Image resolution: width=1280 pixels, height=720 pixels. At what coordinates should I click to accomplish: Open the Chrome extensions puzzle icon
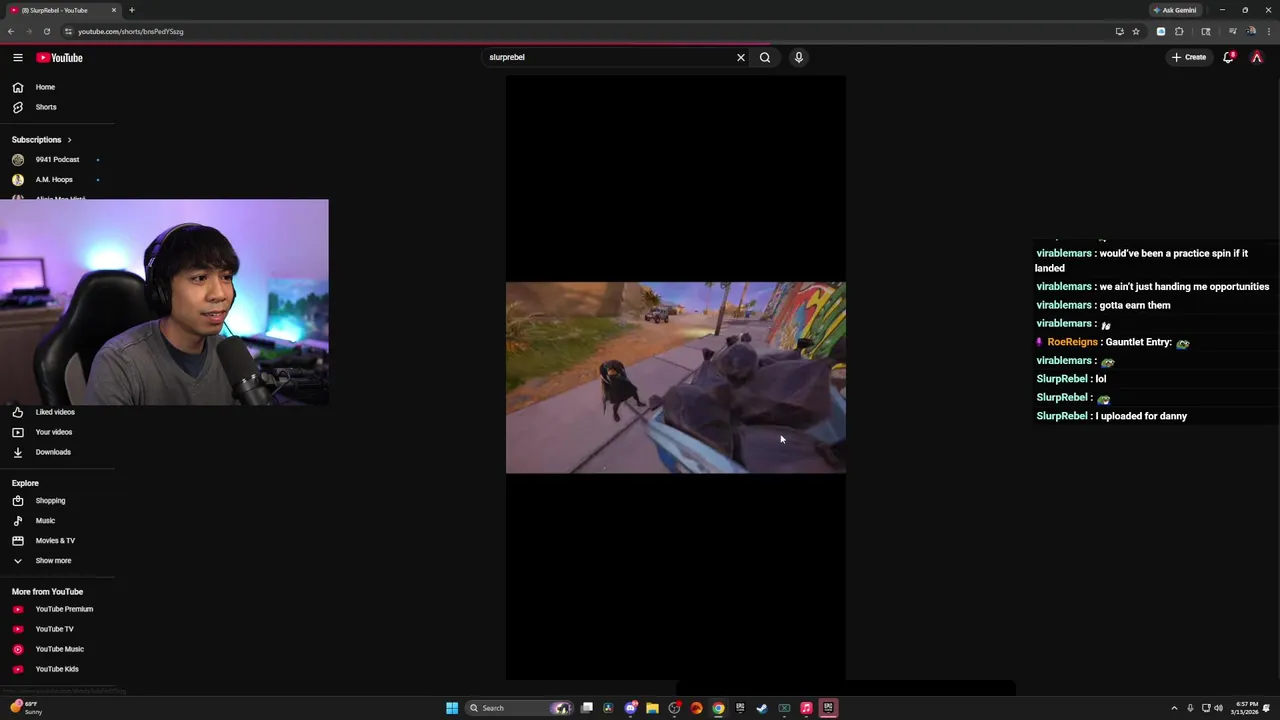click(x=1179, y=31)
